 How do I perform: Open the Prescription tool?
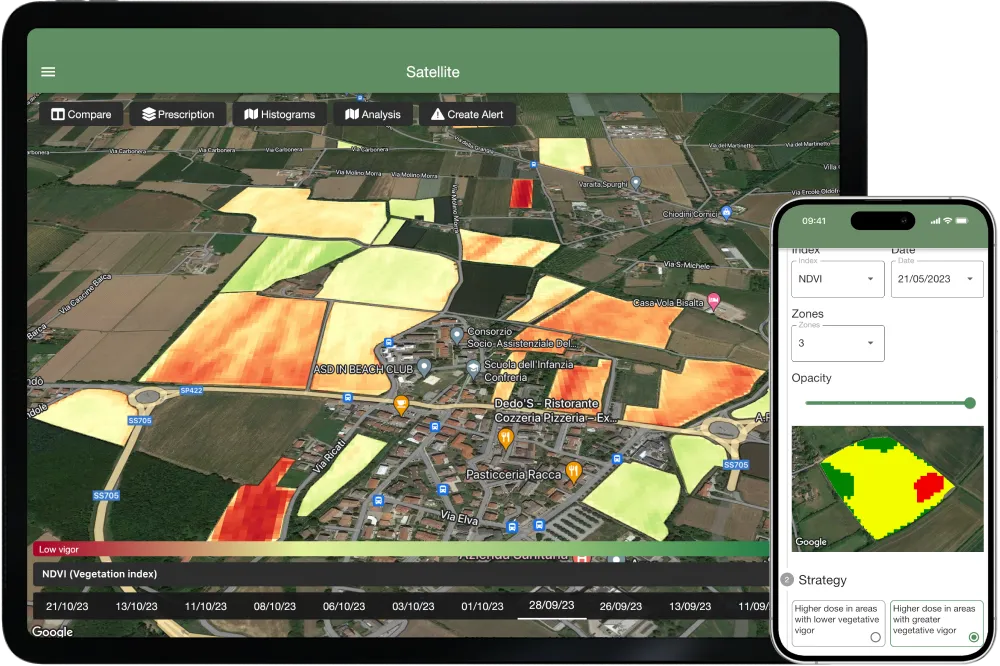click(178, 114)
